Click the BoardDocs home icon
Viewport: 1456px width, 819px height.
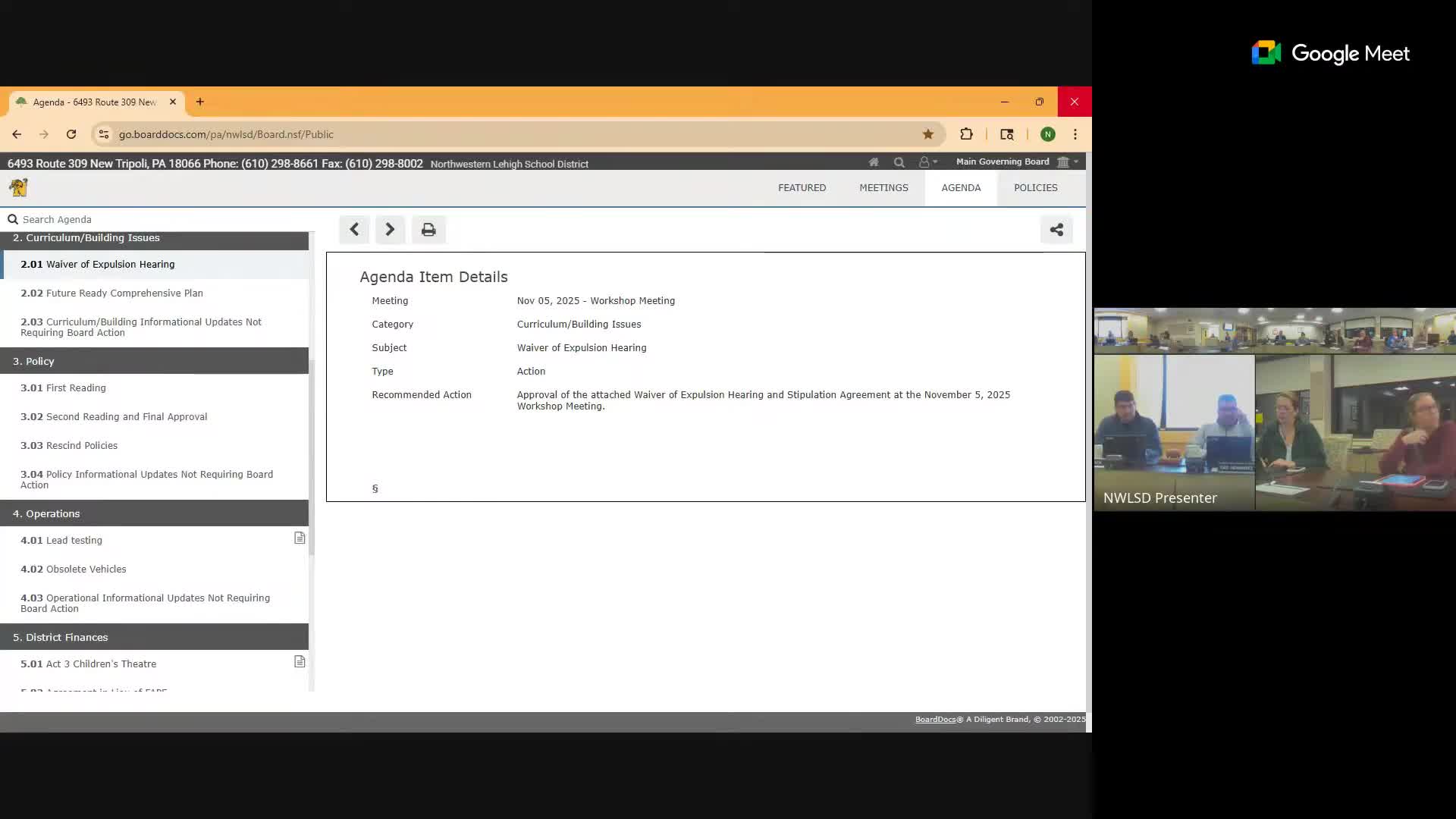pyautogui.click(x=874, y=162)
